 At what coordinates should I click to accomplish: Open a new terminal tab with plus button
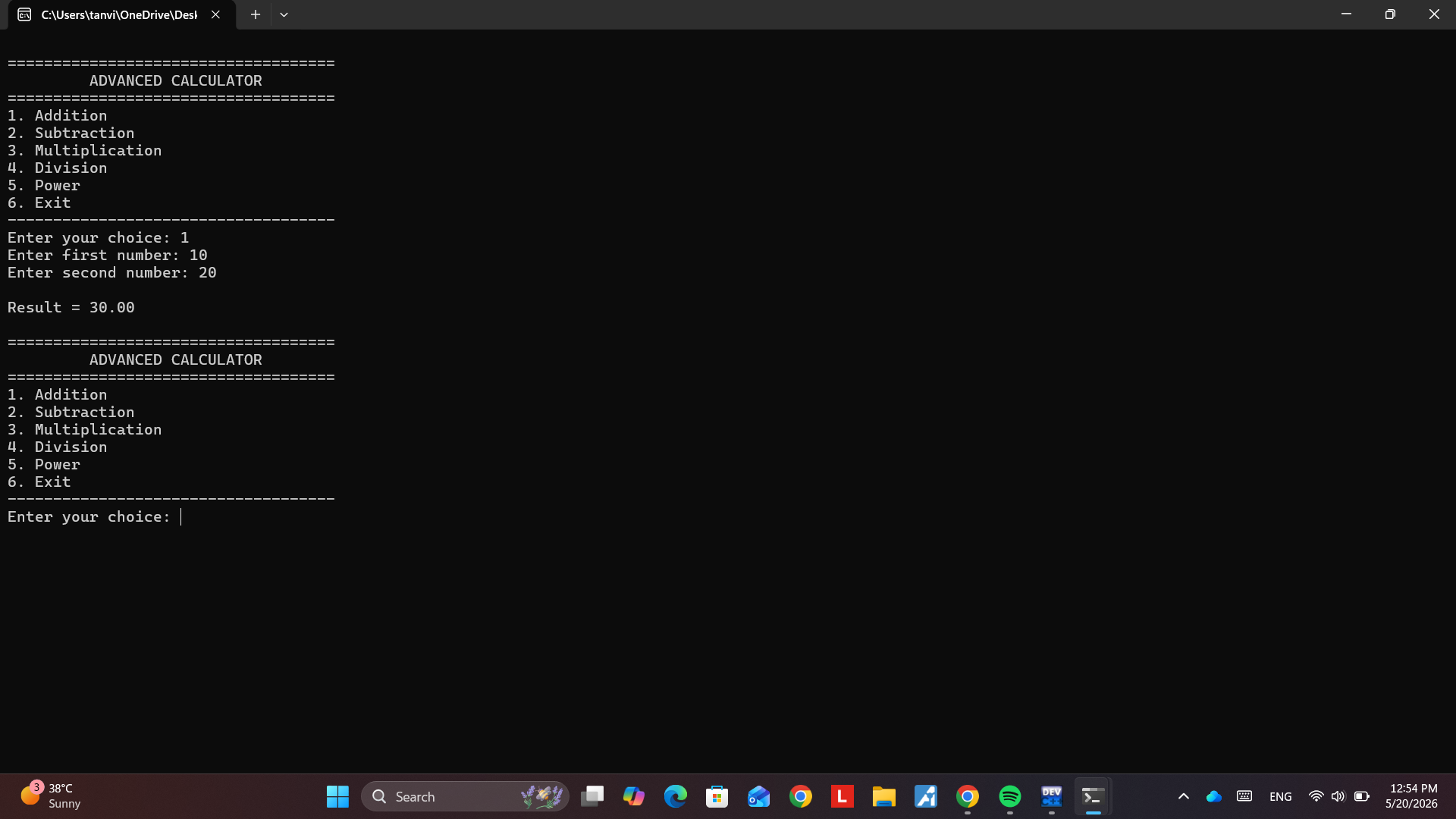click(x=256, y=14)
